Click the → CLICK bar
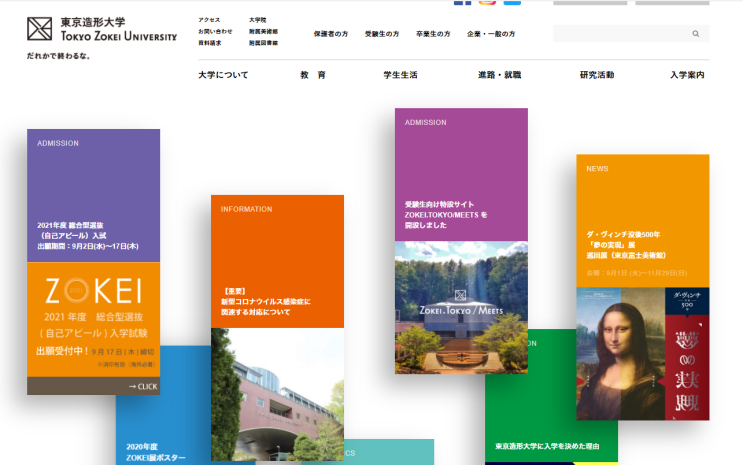The height and width of the screenshot is (465, 743). click(93, 386)
